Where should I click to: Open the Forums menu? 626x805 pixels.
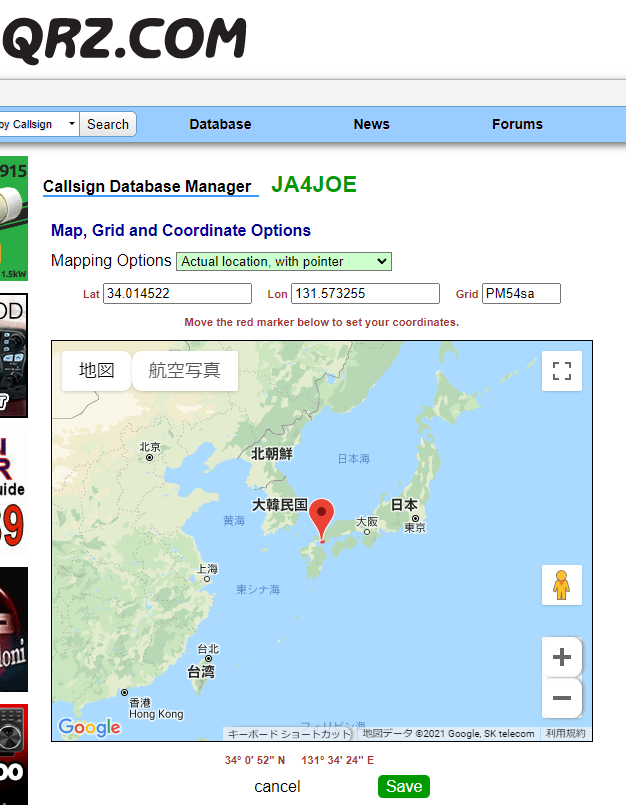[517, 124]
